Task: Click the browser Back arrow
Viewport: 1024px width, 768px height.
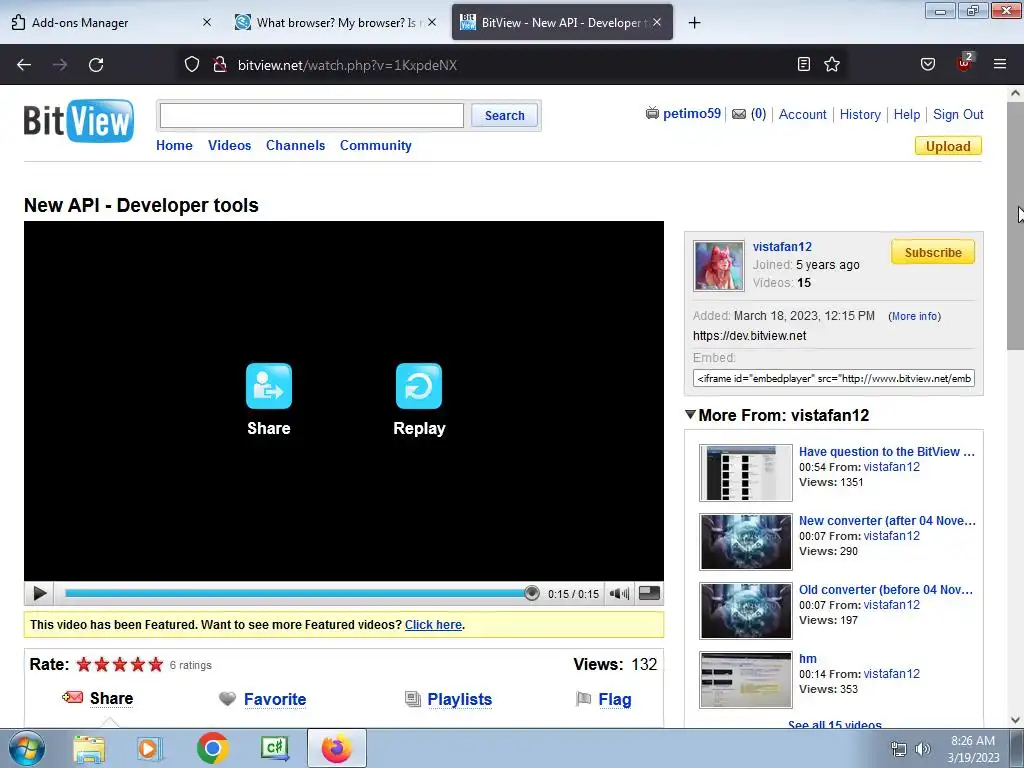Action: (x=24, y=65)
